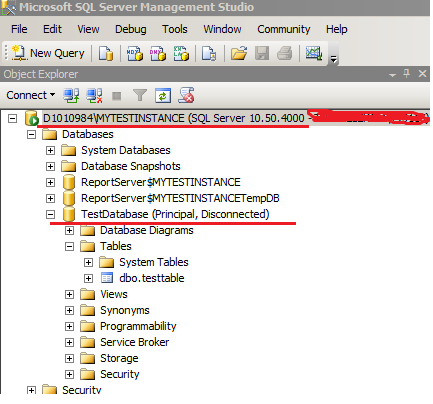This screenshot has width=433, height=404.
Task: Expand the Views folder
Action: pyautogui.click(x=69, y=294)
